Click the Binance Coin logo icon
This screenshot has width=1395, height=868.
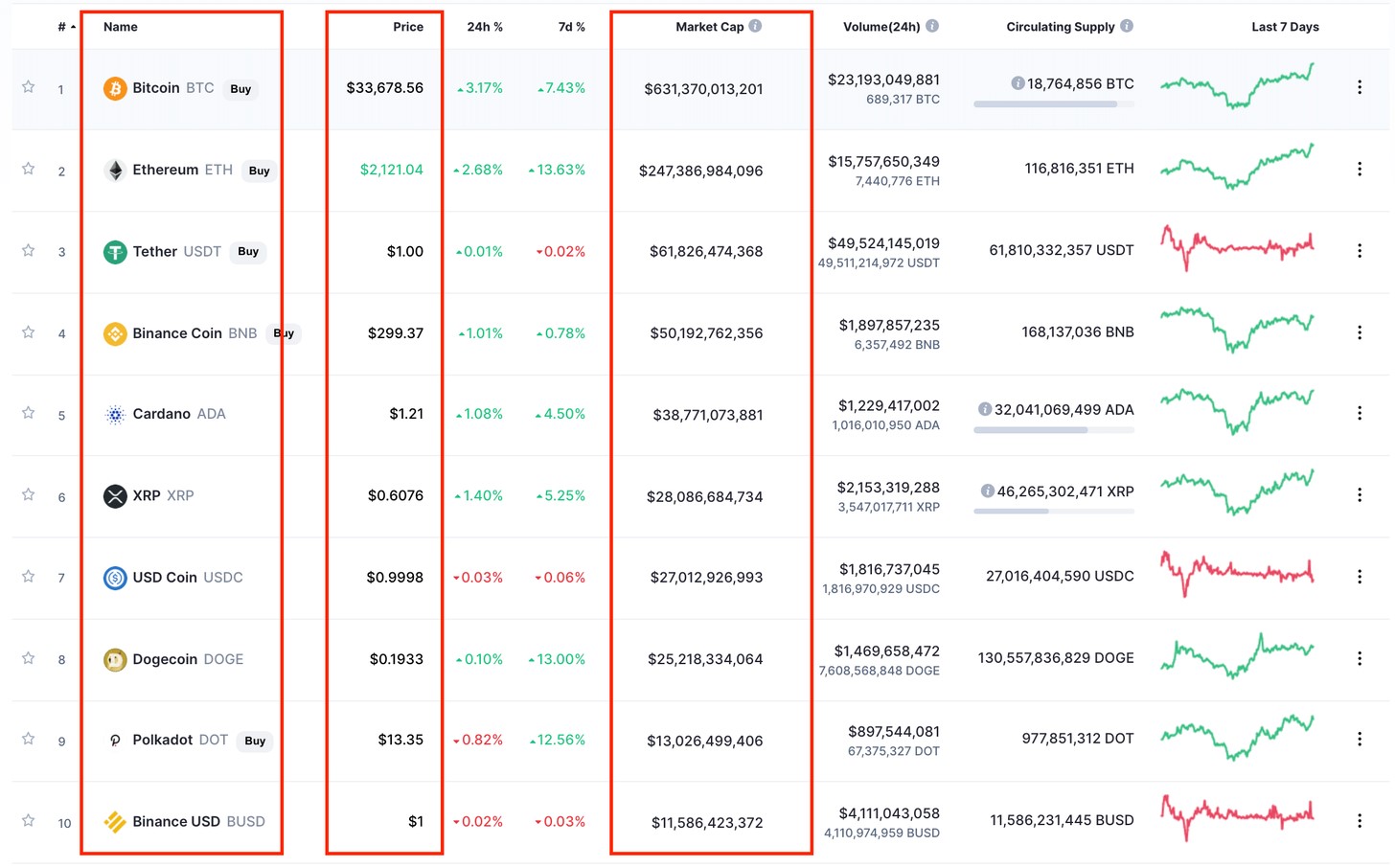115,333
